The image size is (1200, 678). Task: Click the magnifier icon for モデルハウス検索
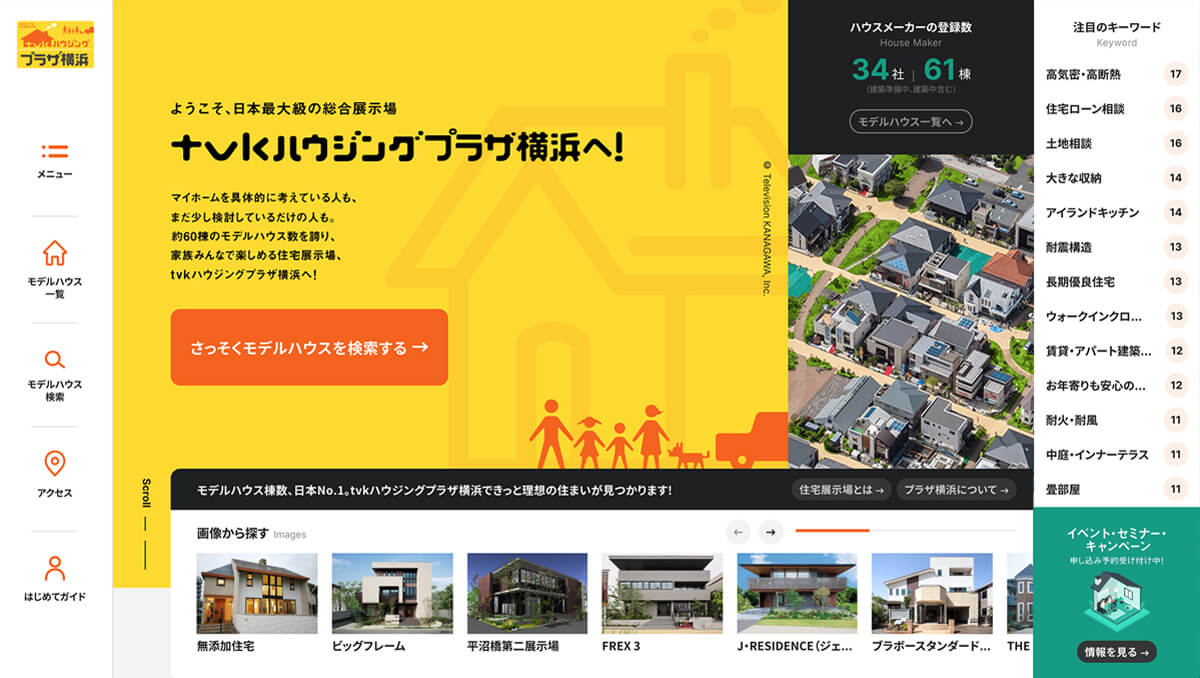coord(55,359)
